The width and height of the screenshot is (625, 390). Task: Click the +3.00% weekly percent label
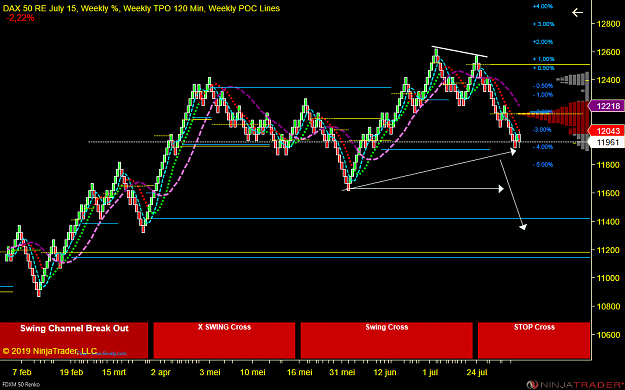[x=544, y=24]
